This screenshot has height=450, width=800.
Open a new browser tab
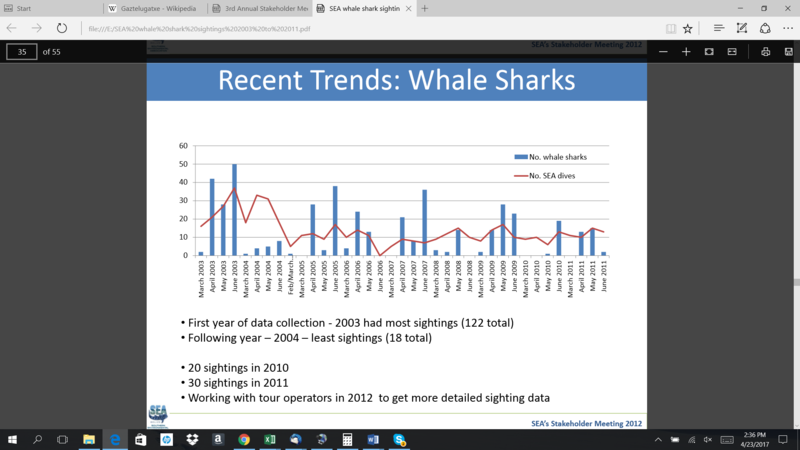click(x=425, y=8)
